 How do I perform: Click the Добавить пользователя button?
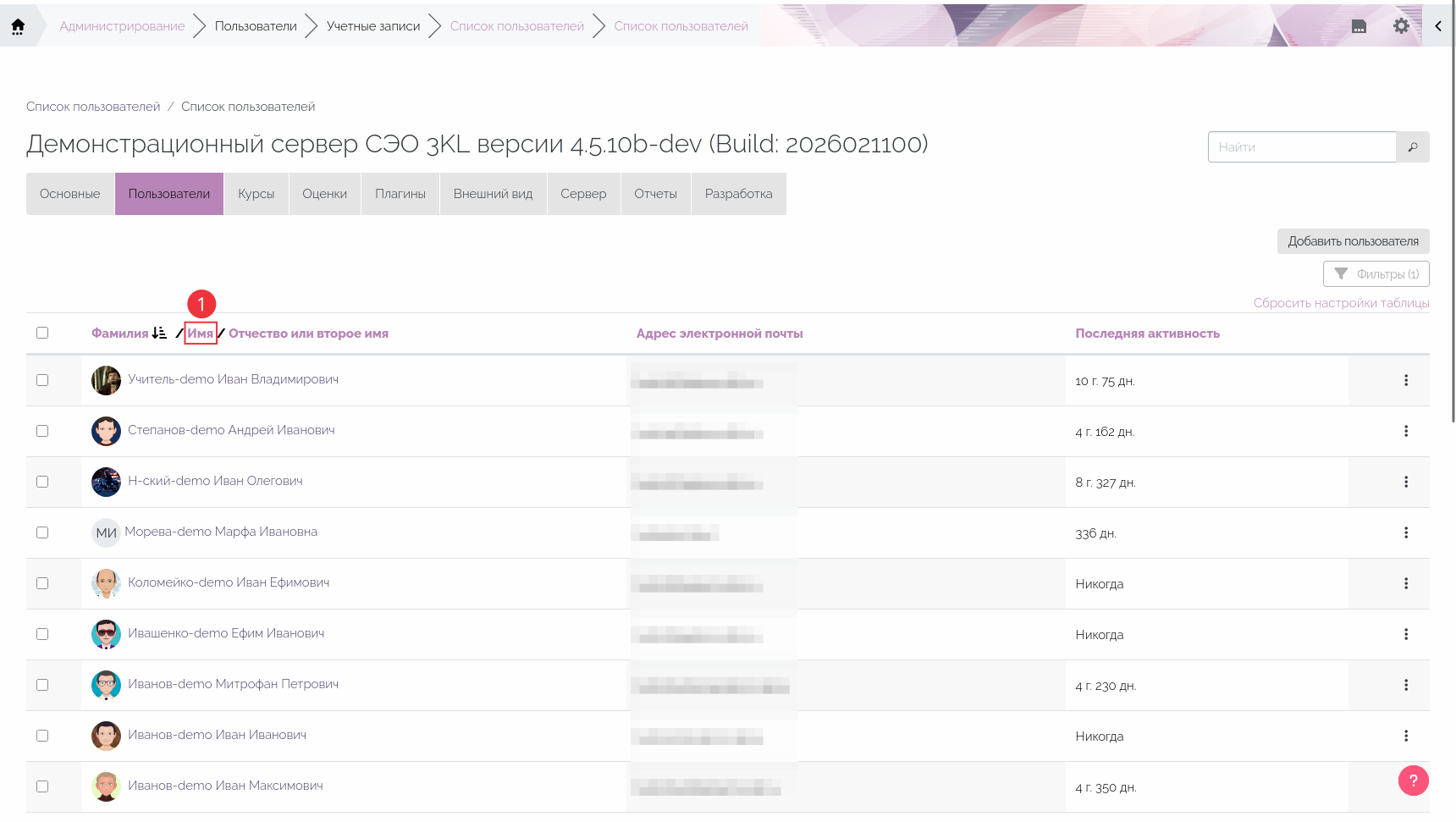[x=1353, y=241]
